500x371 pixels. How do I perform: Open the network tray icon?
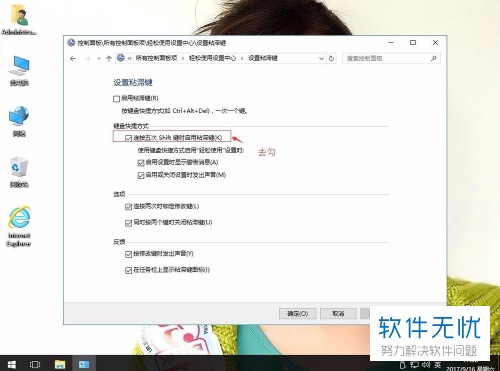pyautogui.click(x=414, y=365)
